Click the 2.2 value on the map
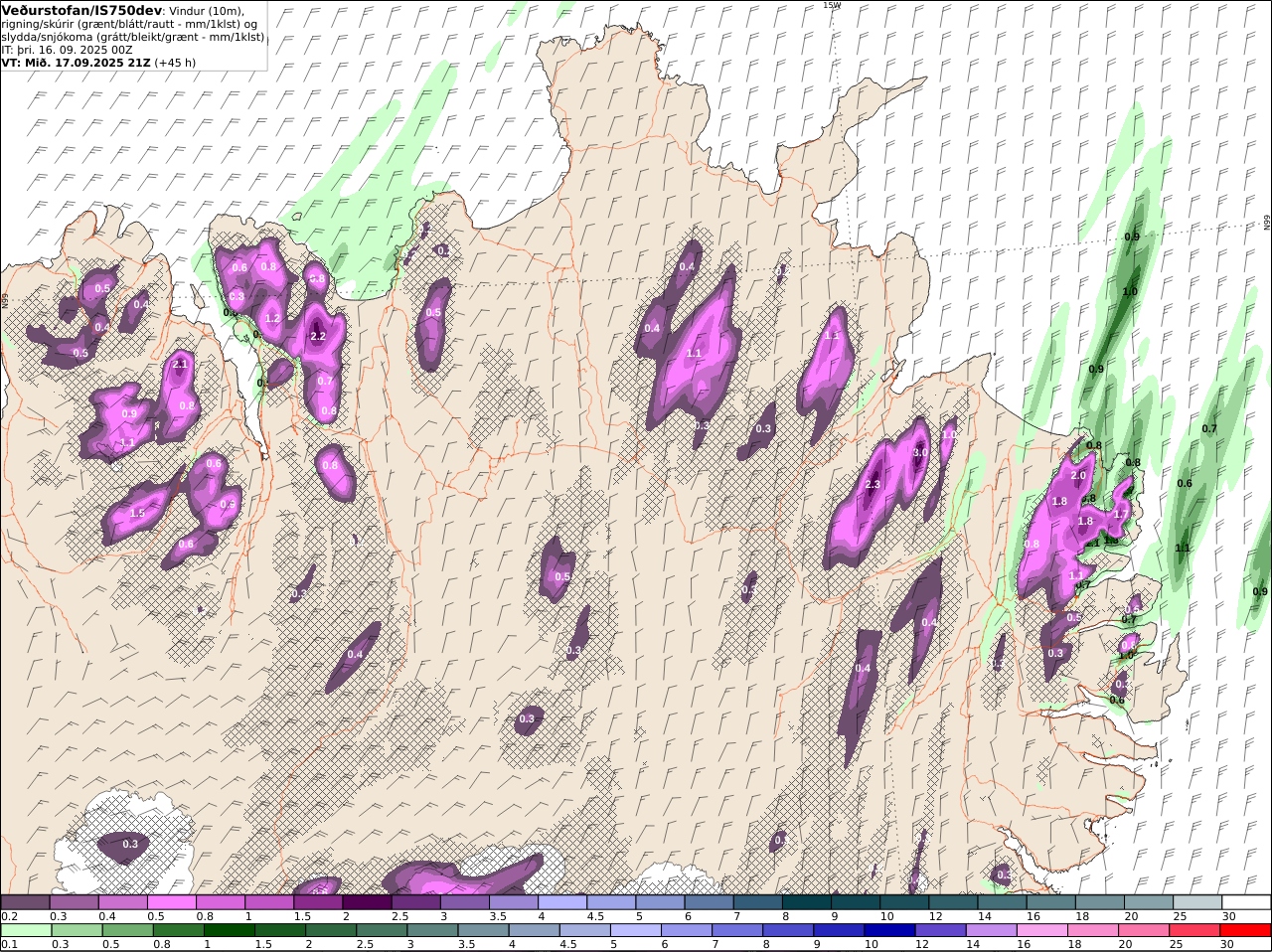This screenshot has width=1272, height=952. tap(318, 337)
